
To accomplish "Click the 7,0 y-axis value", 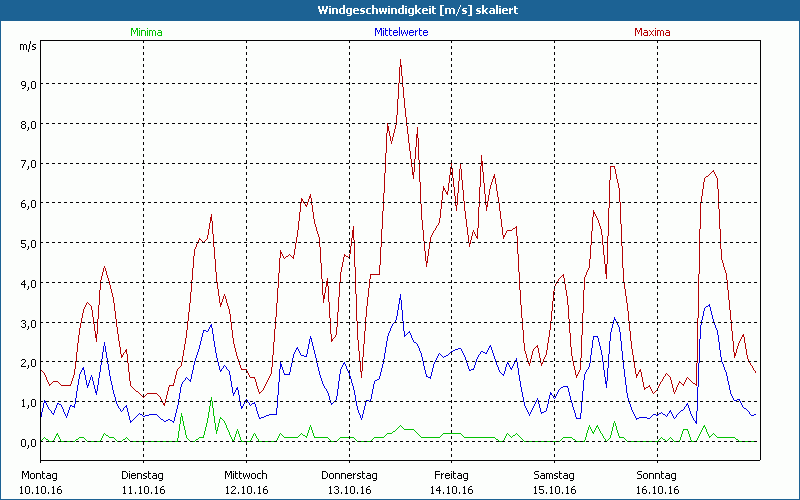I will (x=29, y=164).
